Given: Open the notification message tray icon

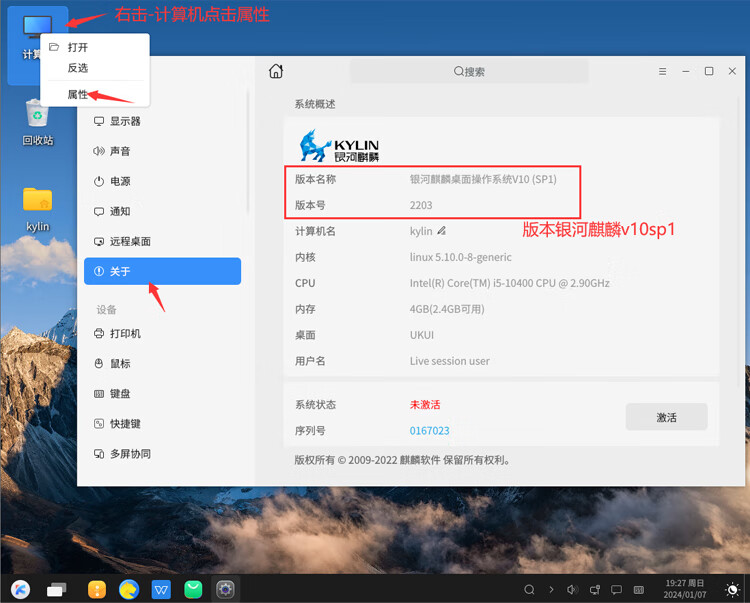Looking at the screenshot, I should click(x=617, y=590).
